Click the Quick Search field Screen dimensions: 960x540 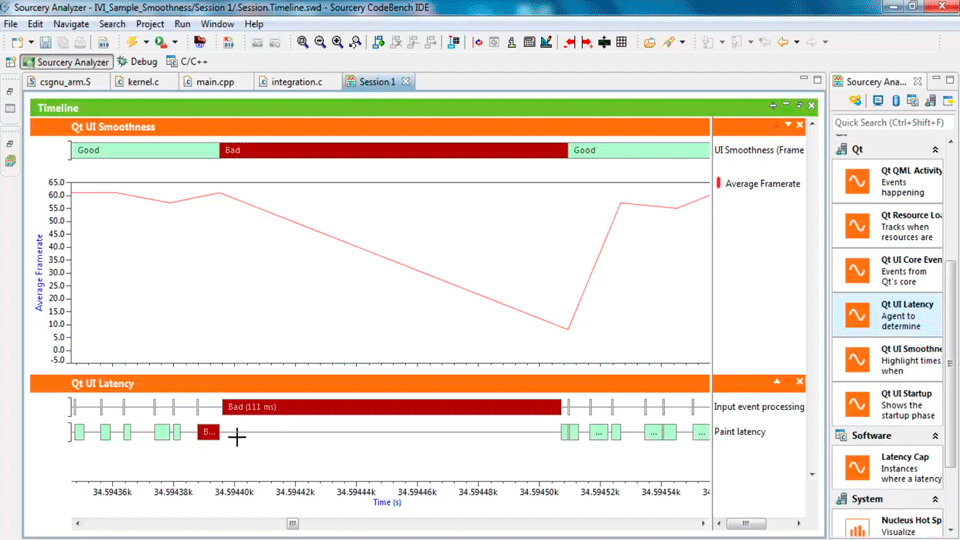891,122
